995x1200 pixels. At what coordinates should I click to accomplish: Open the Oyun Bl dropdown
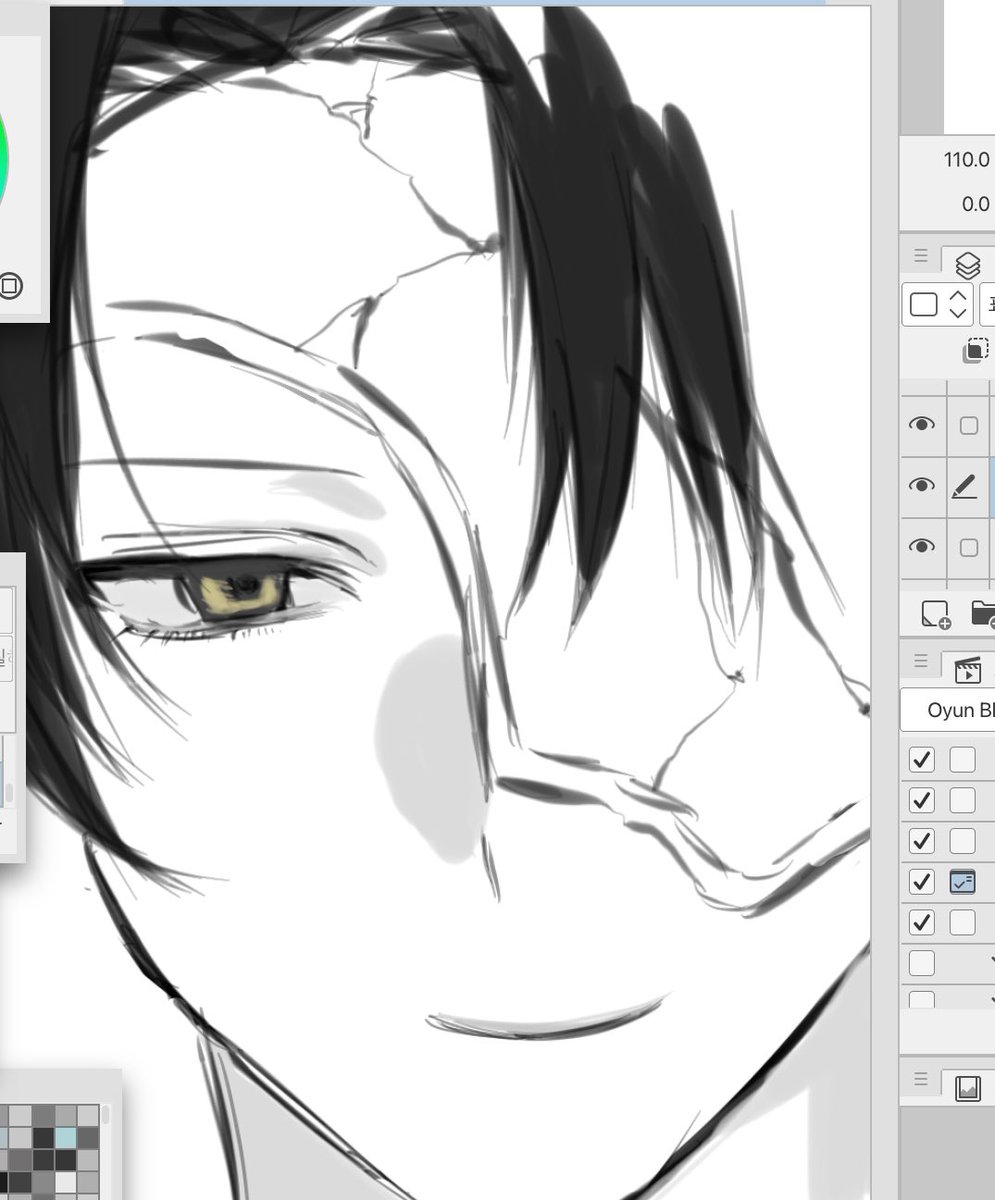[948, 711]
